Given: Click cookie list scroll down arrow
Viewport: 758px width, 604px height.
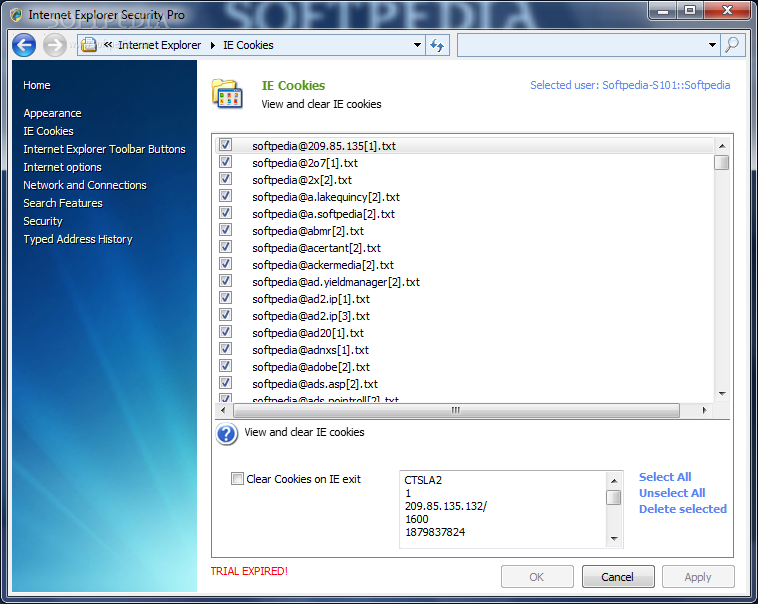Looking at the screenshot, I should (722, 394).
